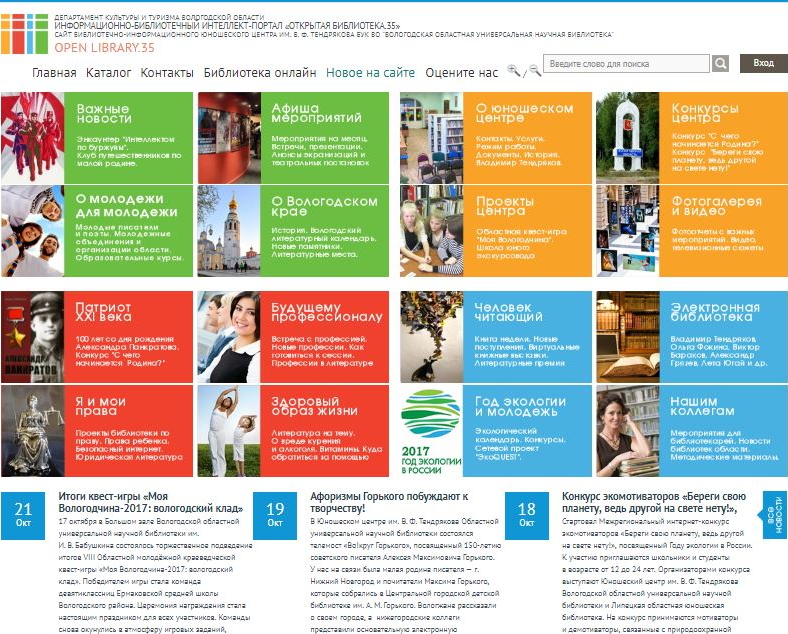
Task: Click the О молодежи smiling faces thumbnail
Action: (33, 231)
